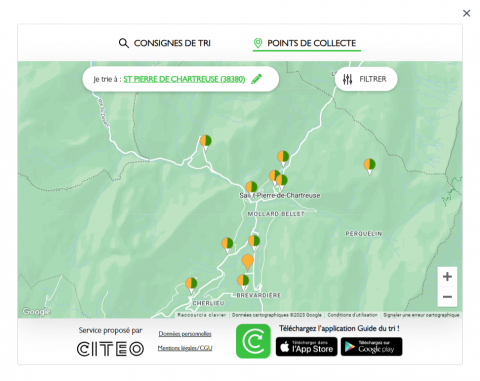Image resolution: width=480 pixels, height=381 pixels.
Task: Open the FILTRER filter options
Action: [x=366, y=79]
